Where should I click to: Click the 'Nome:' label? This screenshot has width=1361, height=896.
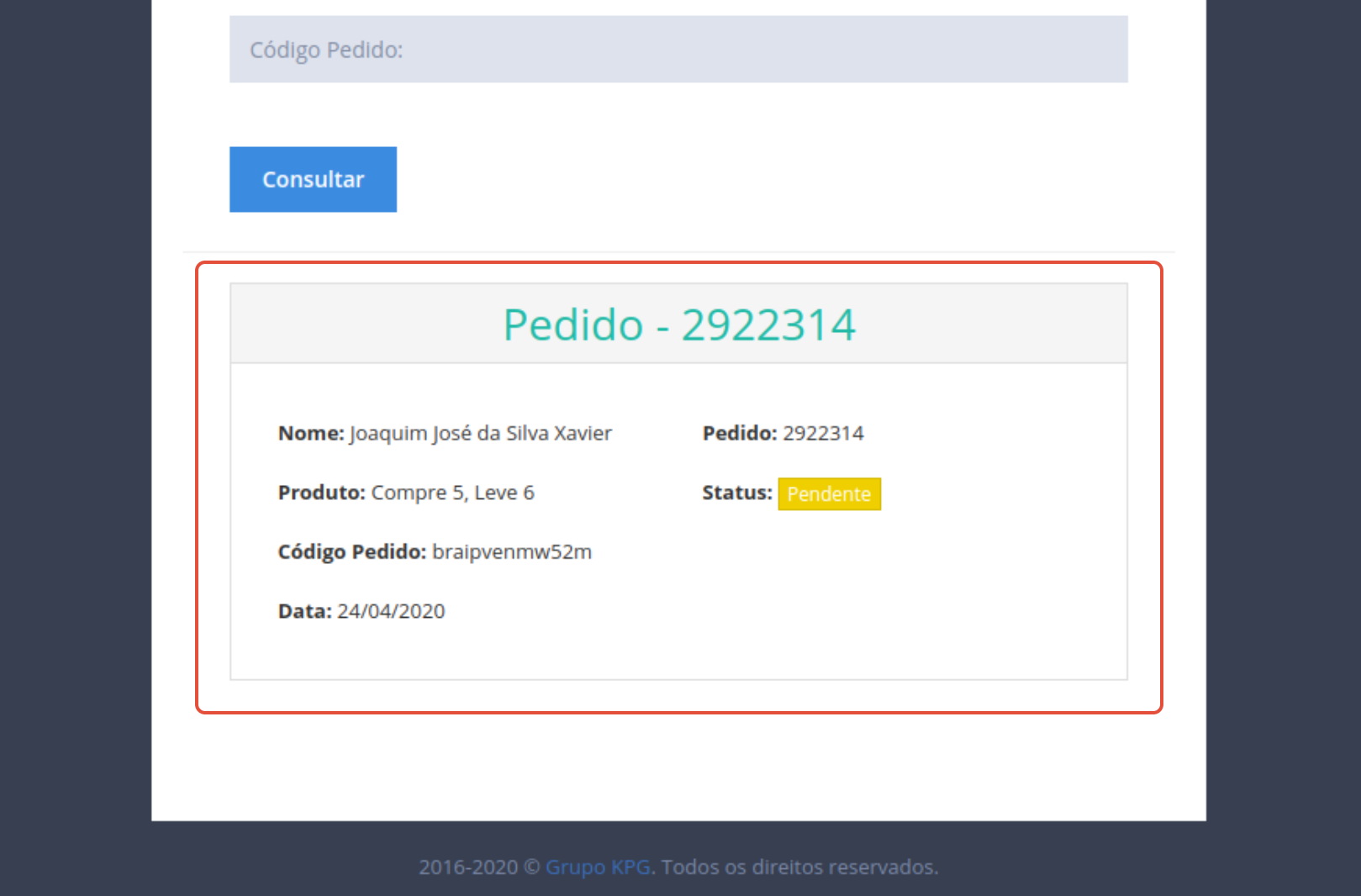click(x=311, y=433)
